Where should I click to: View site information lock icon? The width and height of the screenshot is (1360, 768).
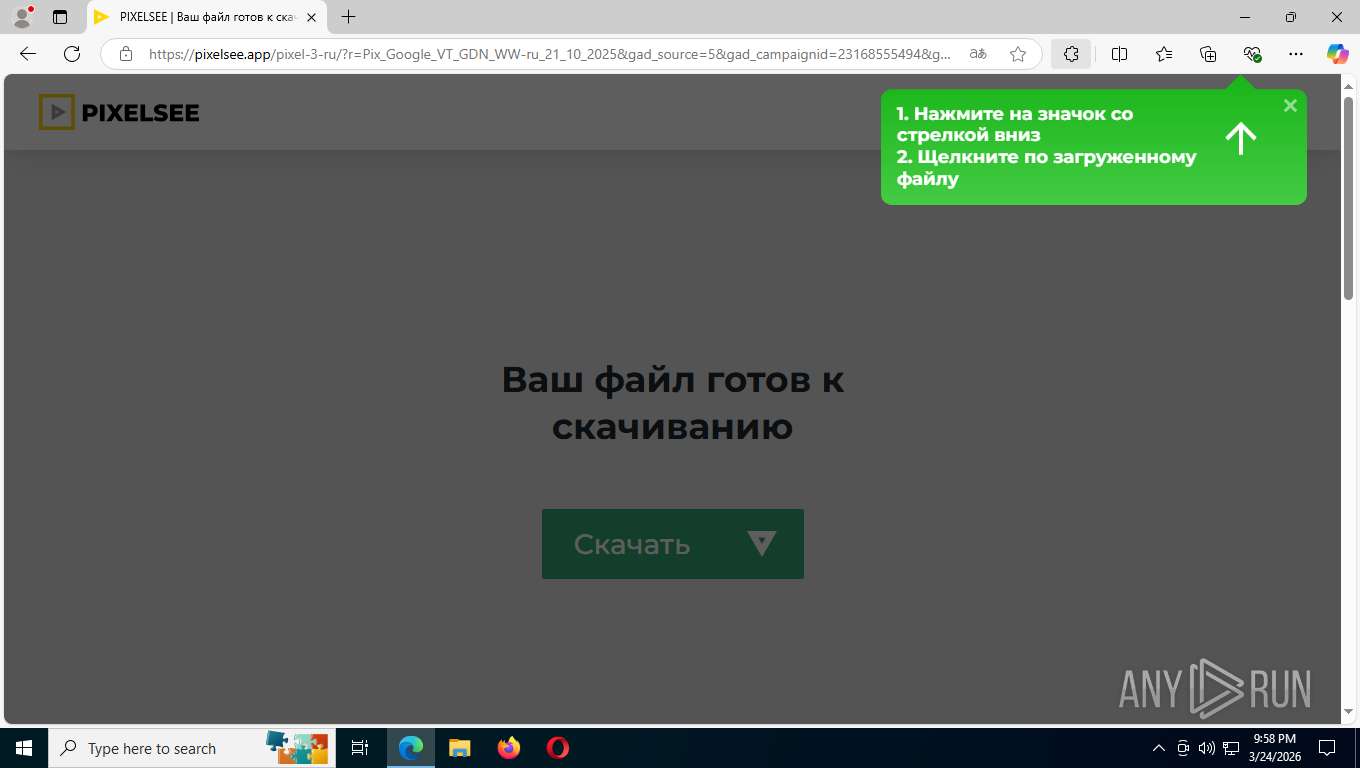pyautogui.click(x=125, y=54)
